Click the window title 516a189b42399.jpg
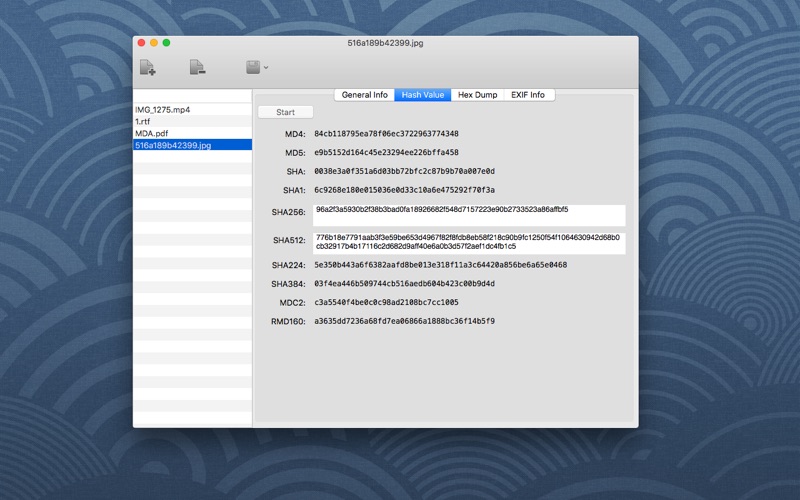 coord(385,43)
